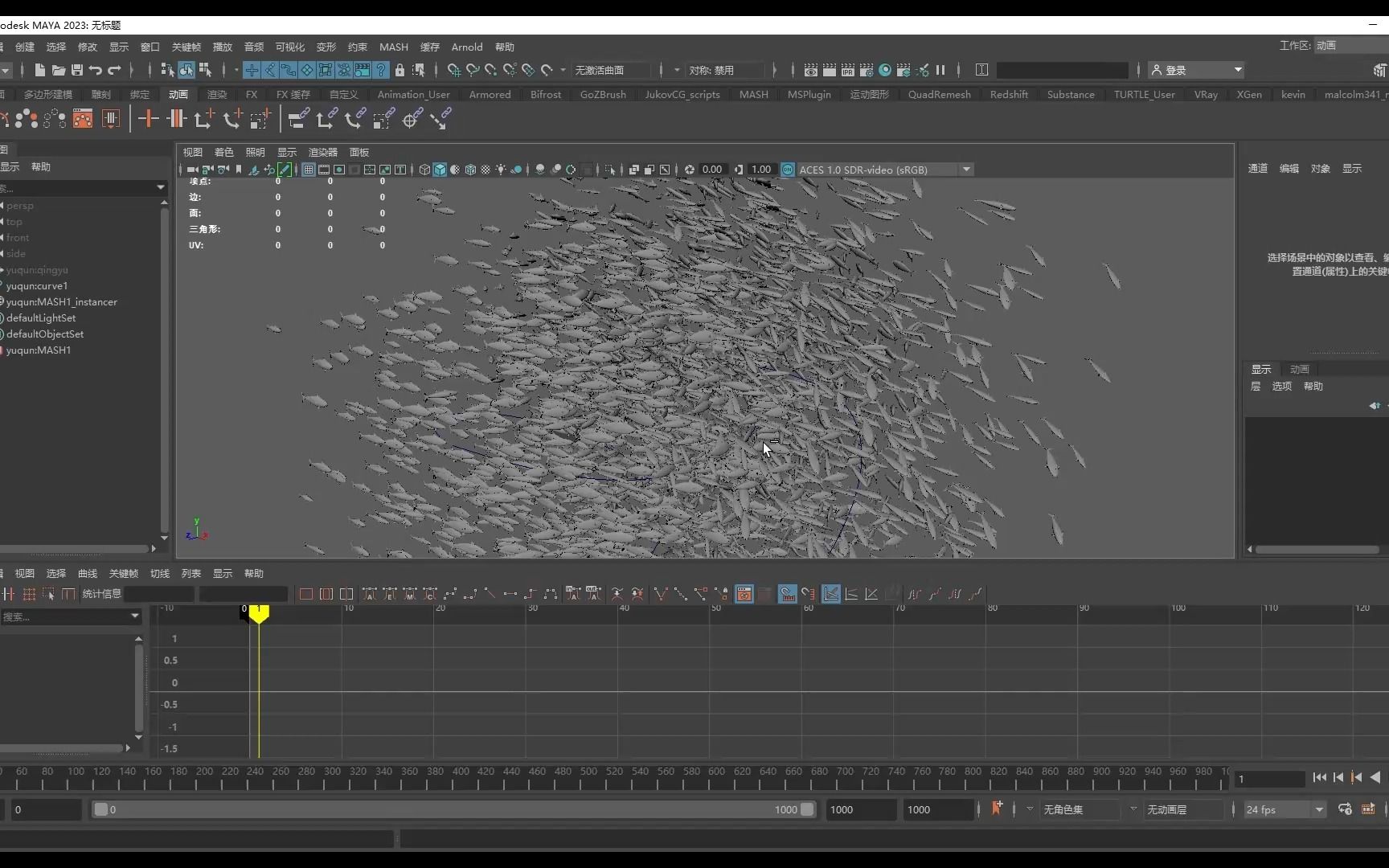Image resolution: width=1389 pixels, height=868 pixels.
Task: Click the 通道 channels menu button
Action: pos(1257,168)
